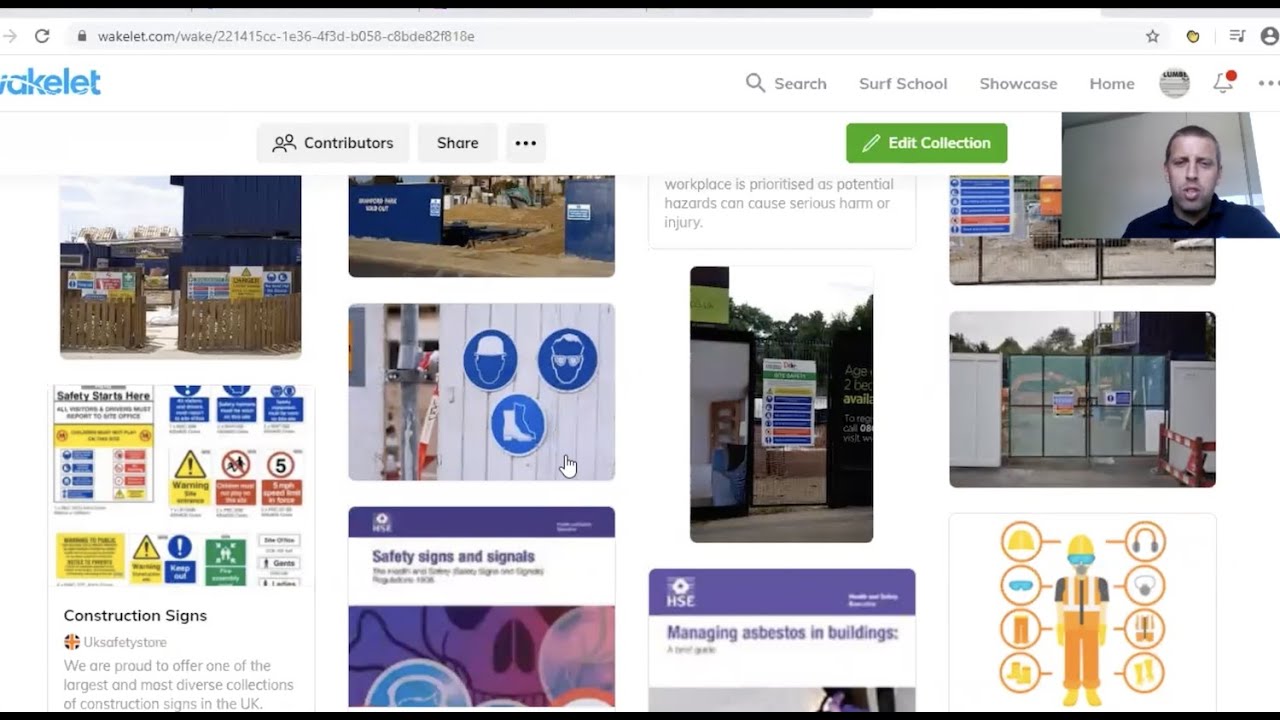Click the green Edit Collection button

(926, 143)
